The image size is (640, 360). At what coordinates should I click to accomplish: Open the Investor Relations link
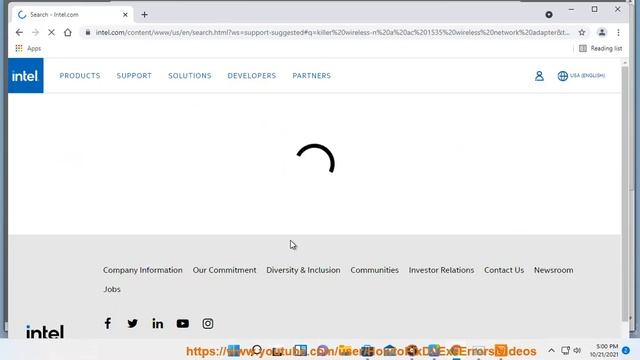tap(441, 270)
